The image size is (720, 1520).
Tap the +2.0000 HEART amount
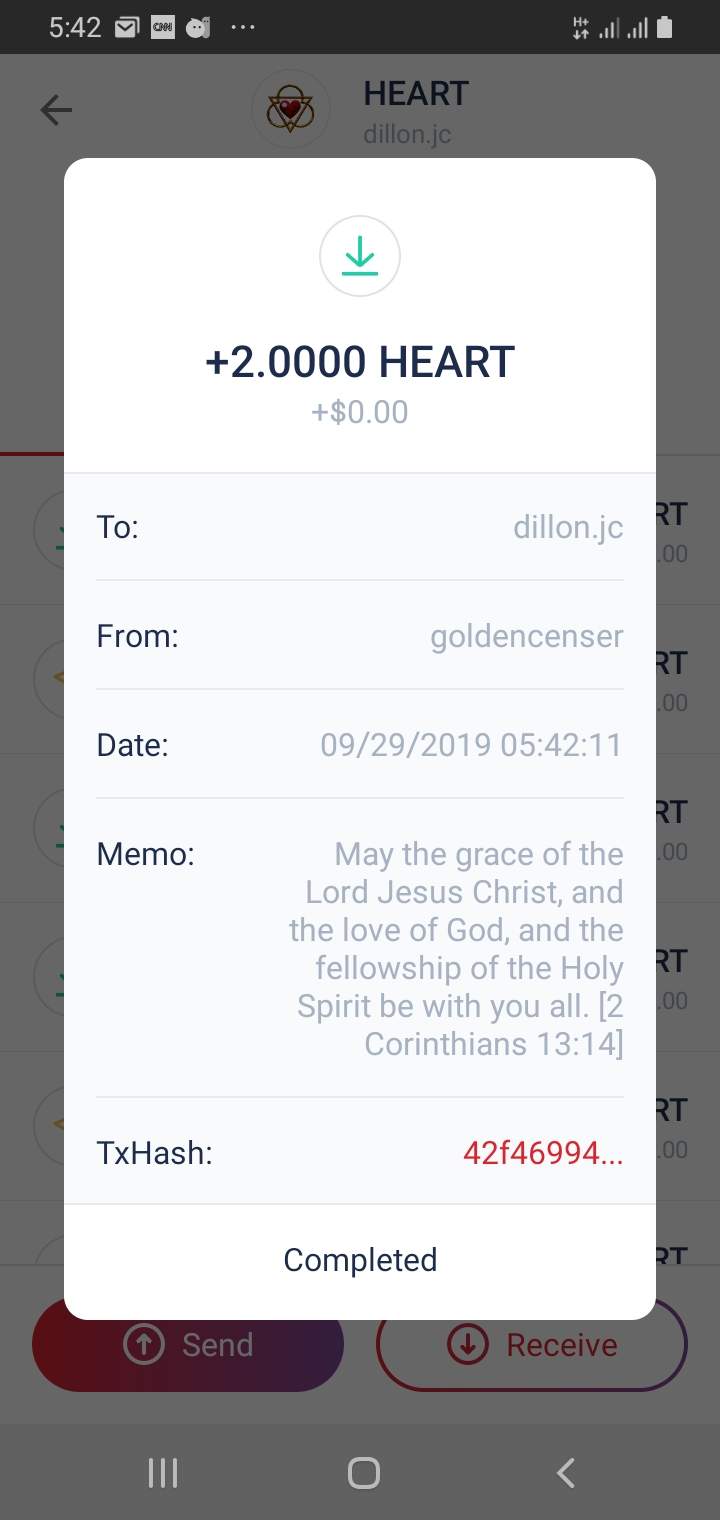pyautogui.click(x=360, y=362)
